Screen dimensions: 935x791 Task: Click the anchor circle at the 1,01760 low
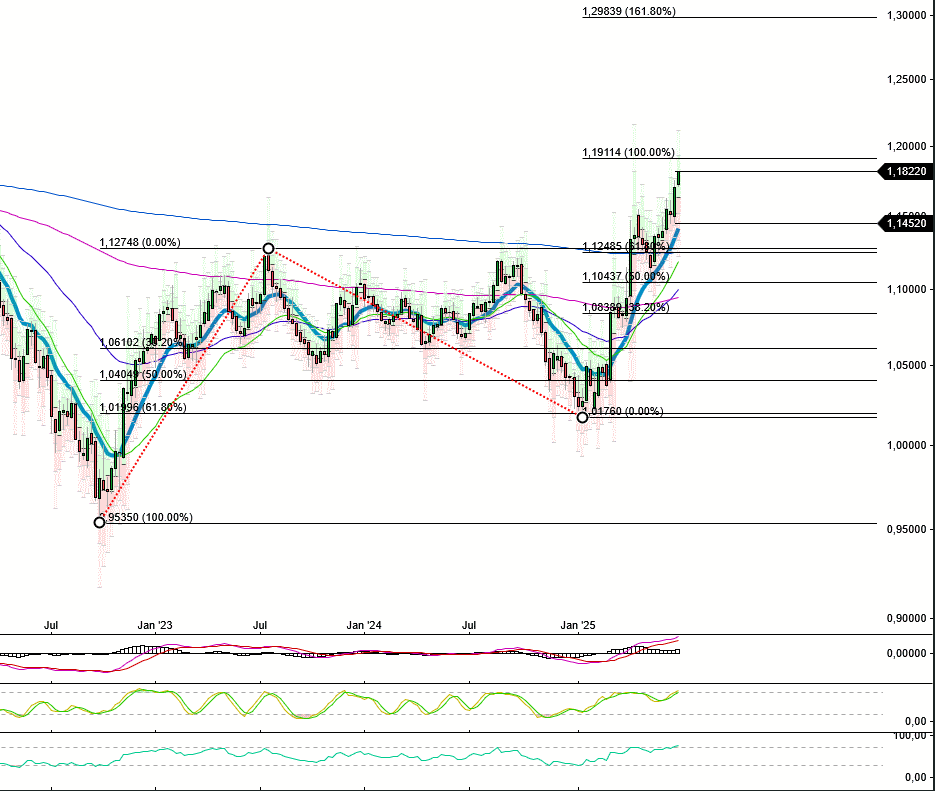point(581,417)
